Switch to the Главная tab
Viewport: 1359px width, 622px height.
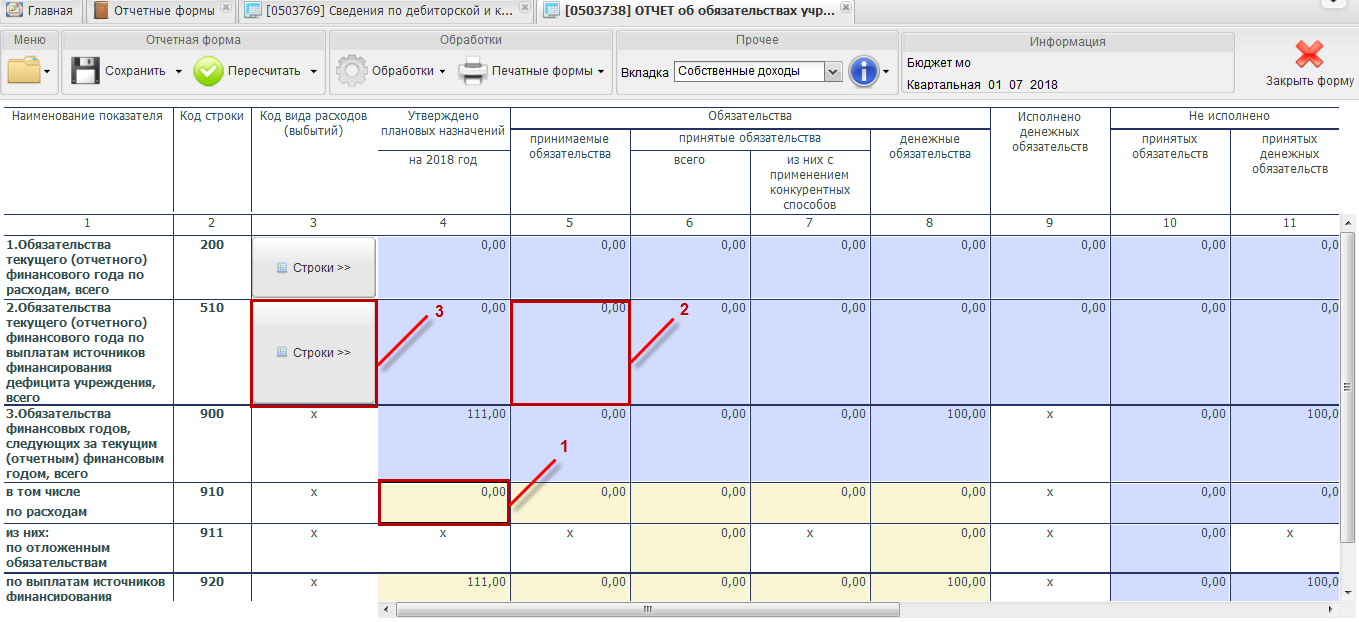(40, 12)
